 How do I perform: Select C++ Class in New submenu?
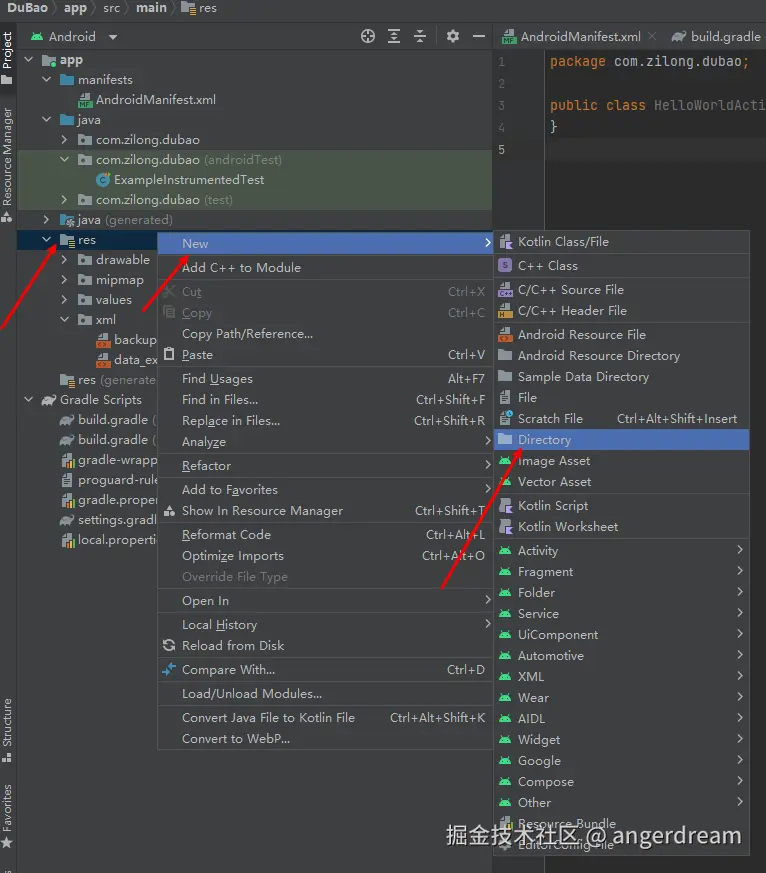tap(621, 266)
